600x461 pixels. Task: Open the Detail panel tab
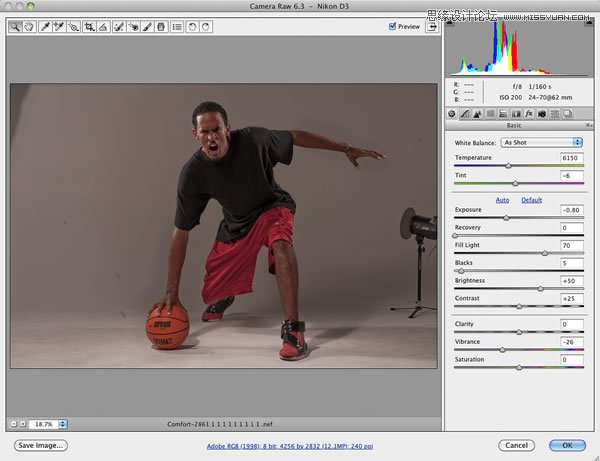[x=478, y=114]
